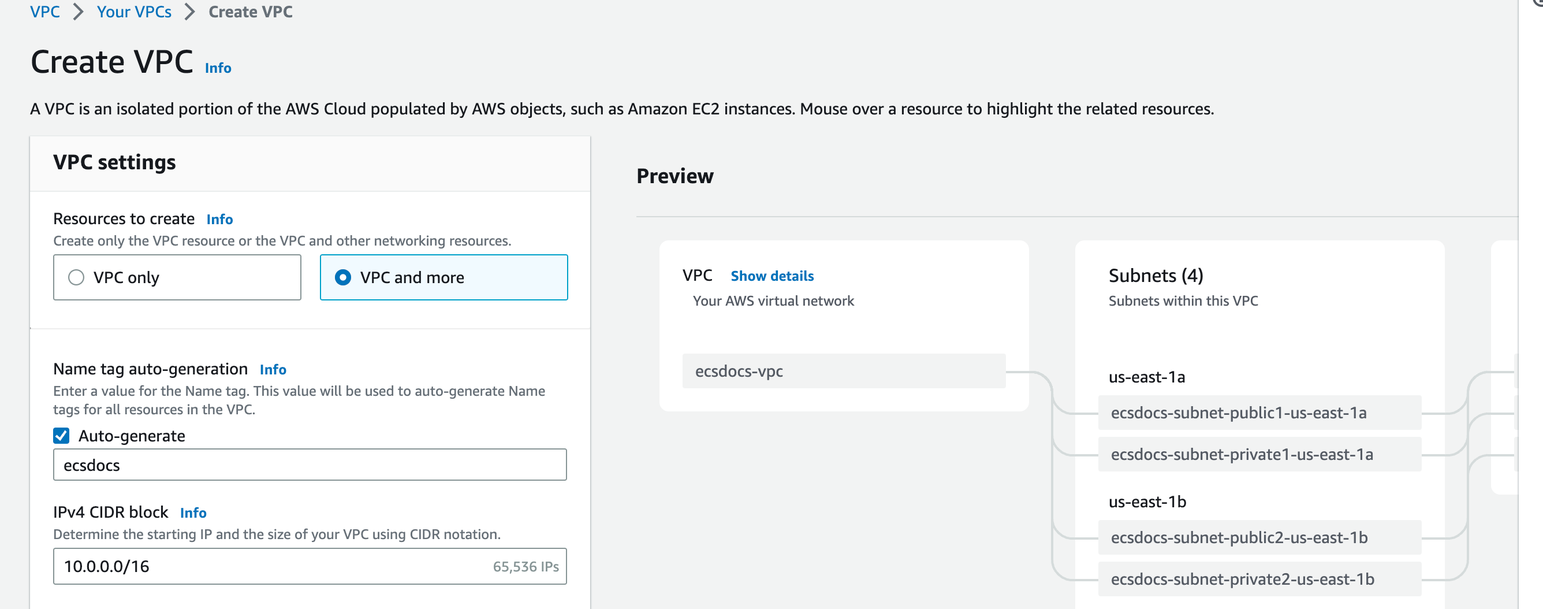Open Info beside the Create VPC heading

[x=218, y=68]
